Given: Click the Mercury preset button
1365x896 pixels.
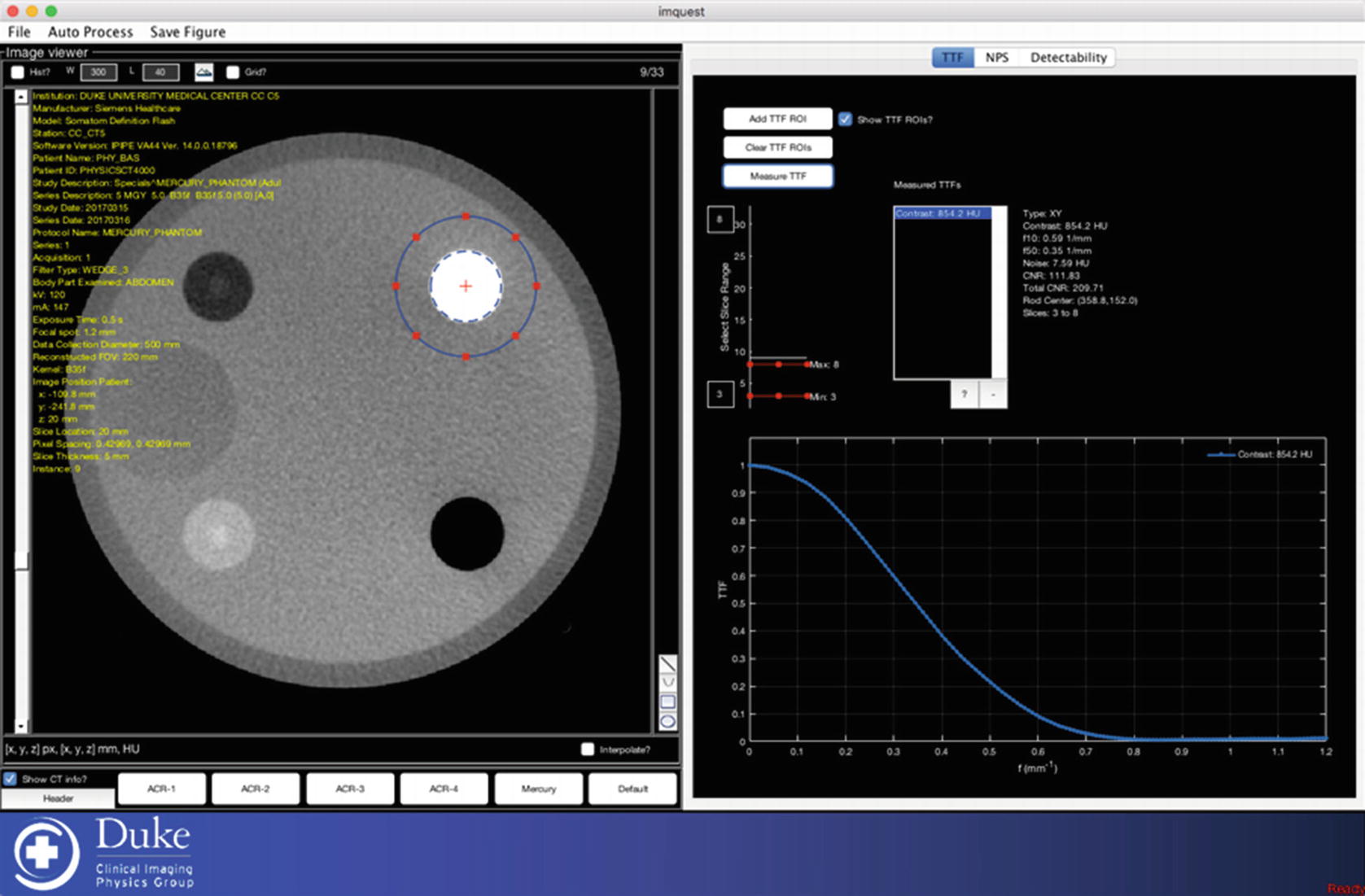Looking at the screenshot, I should (x=538, y=789).
